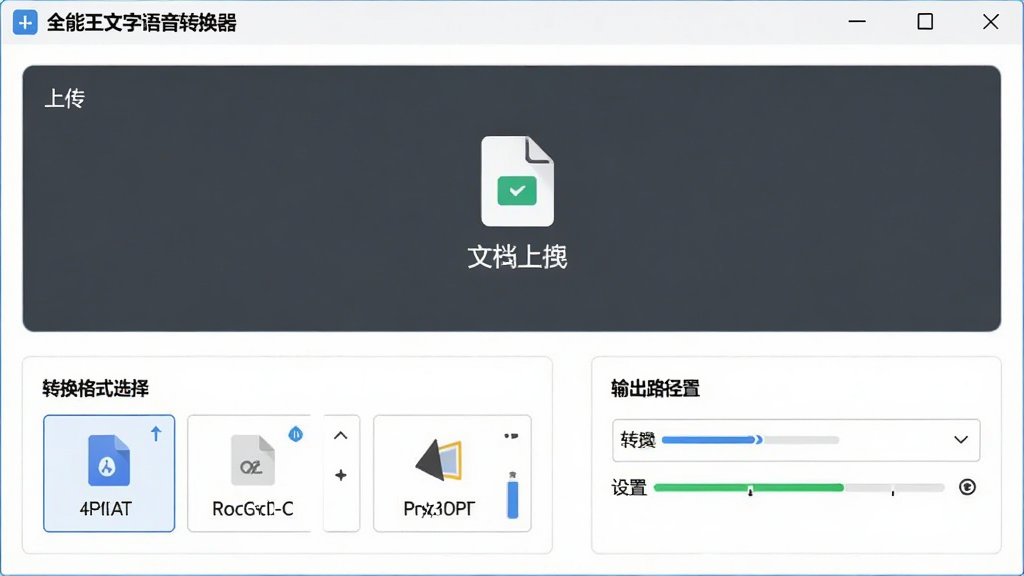Image resolution: width=1024 pixels, height=576 pixels.
Task: Select the RocGxD-C format card
Action: tap(249, 473)
